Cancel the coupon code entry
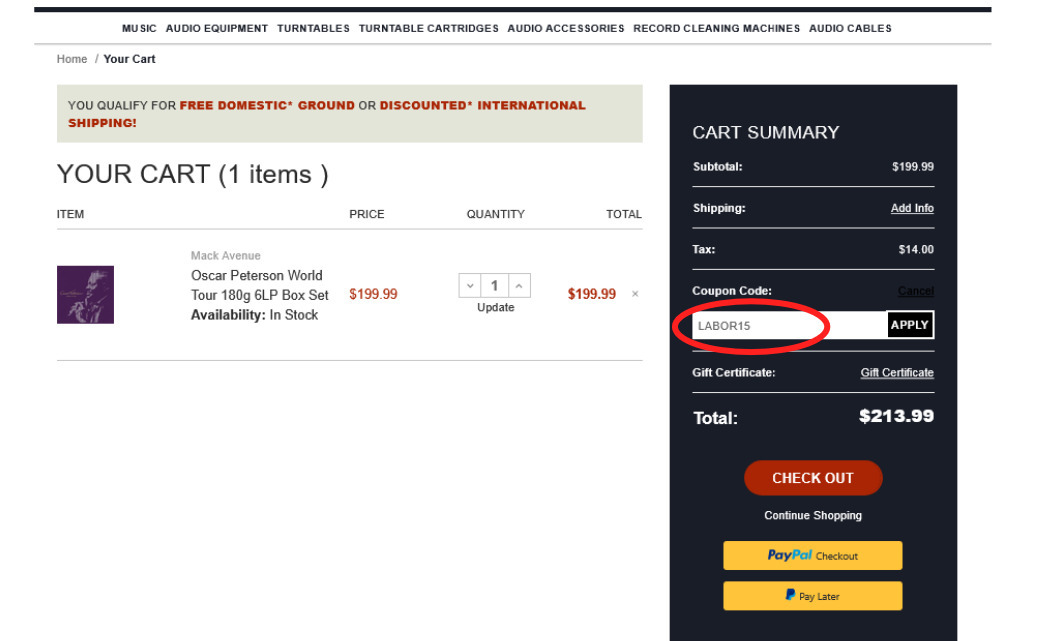Image resolution: width=1047 pixels, height=641 pixels. 915,291
